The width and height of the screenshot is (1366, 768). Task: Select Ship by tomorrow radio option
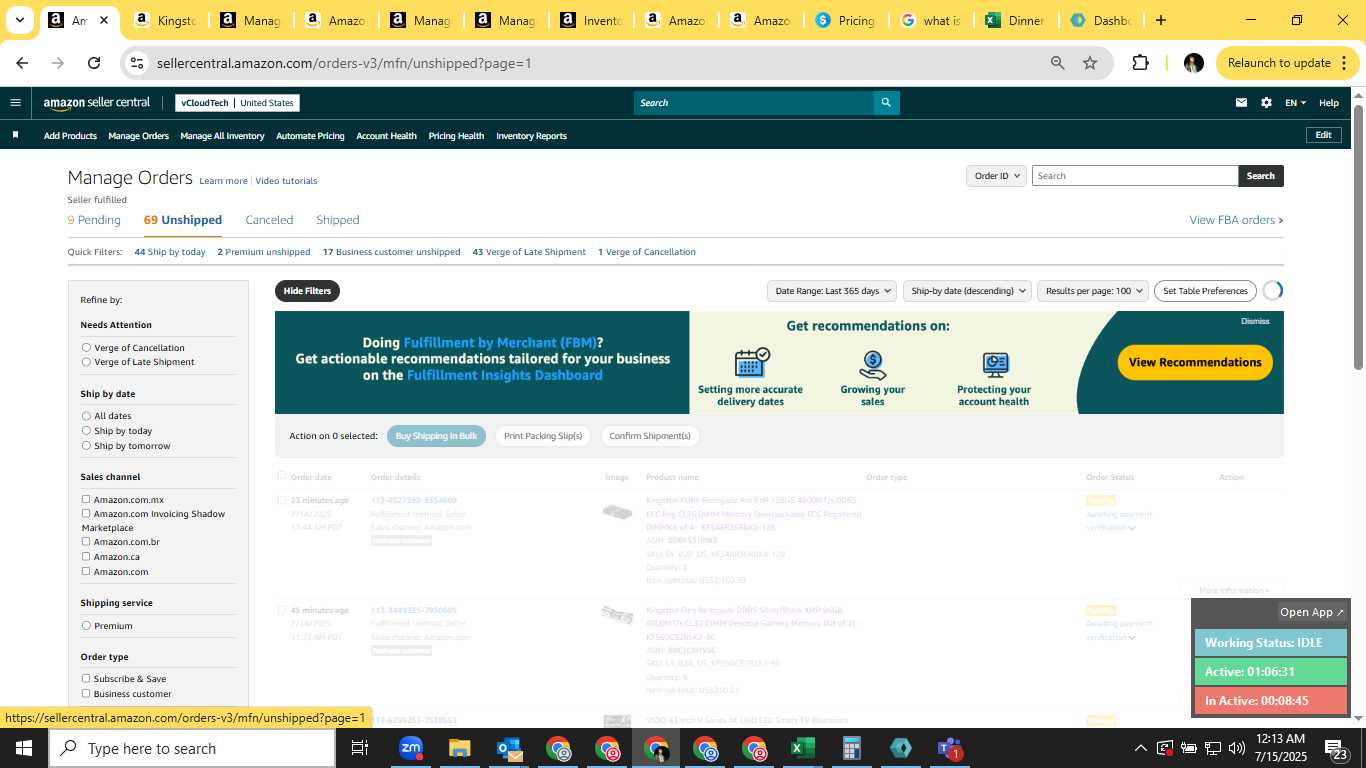(x=86, y=446)
